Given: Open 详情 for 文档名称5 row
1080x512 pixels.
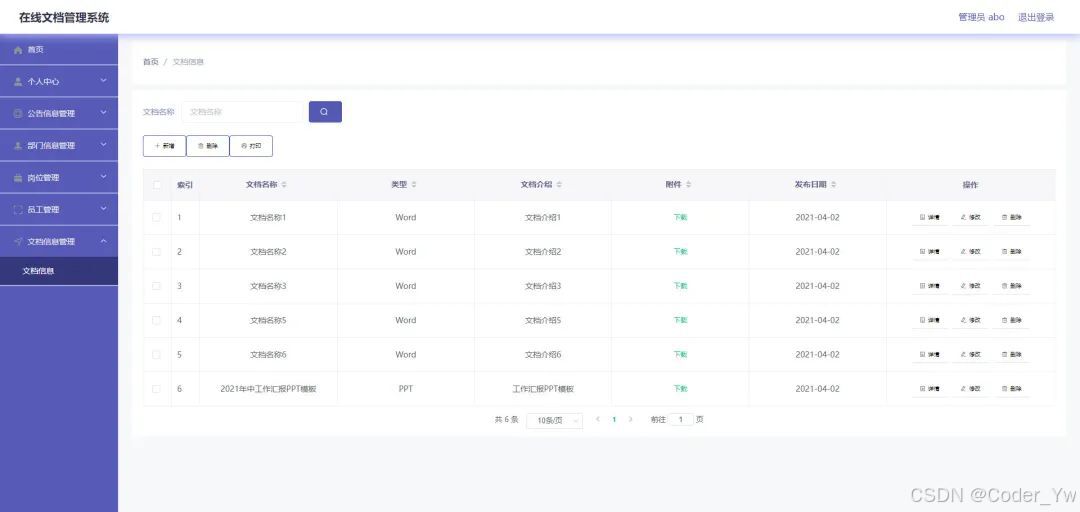Looking at the screenshot, I should pyautogui.click(x=930, y=320).
